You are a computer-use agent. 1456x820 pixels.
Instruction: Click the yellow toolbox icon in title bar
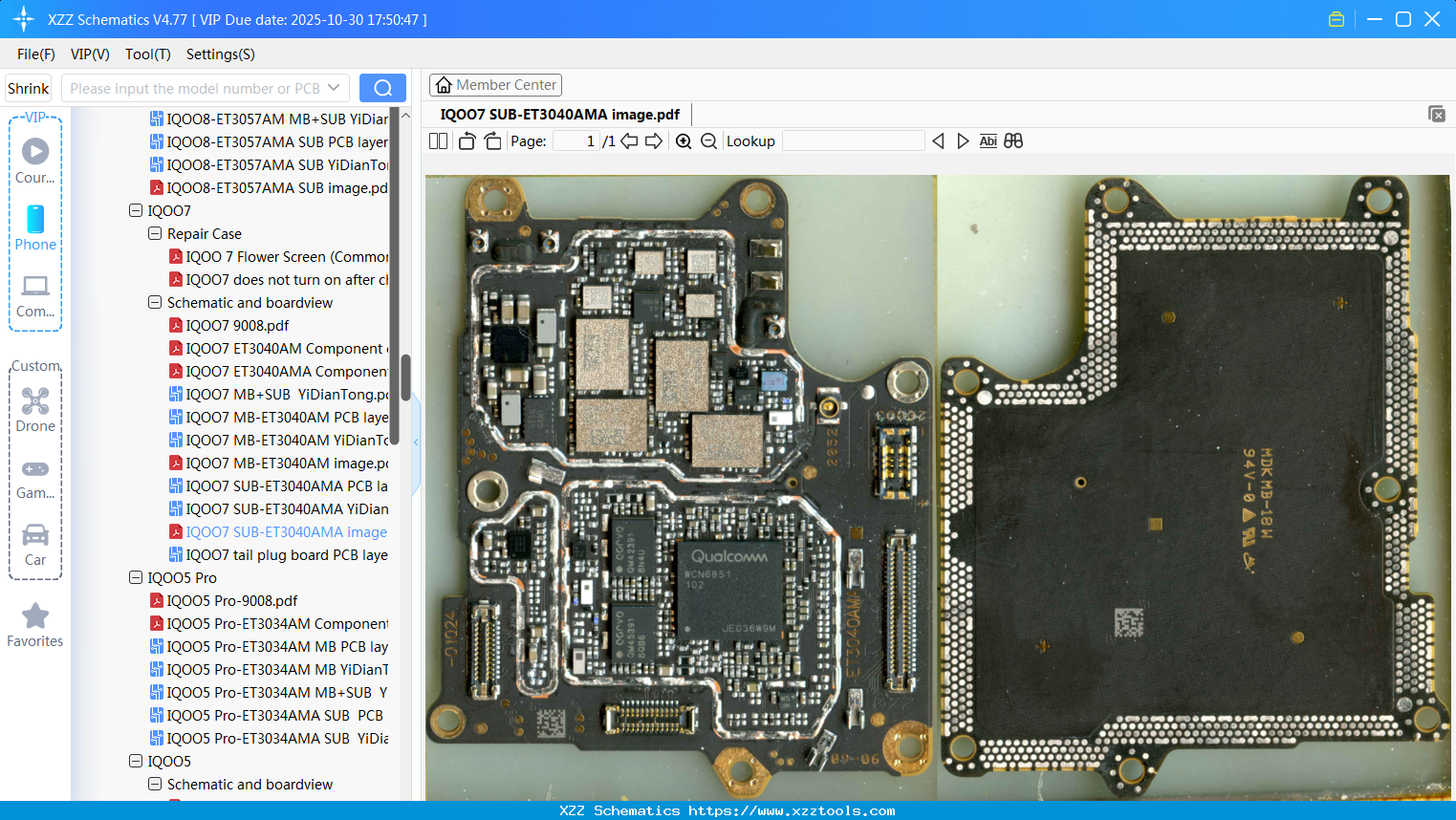point(1336,19)
